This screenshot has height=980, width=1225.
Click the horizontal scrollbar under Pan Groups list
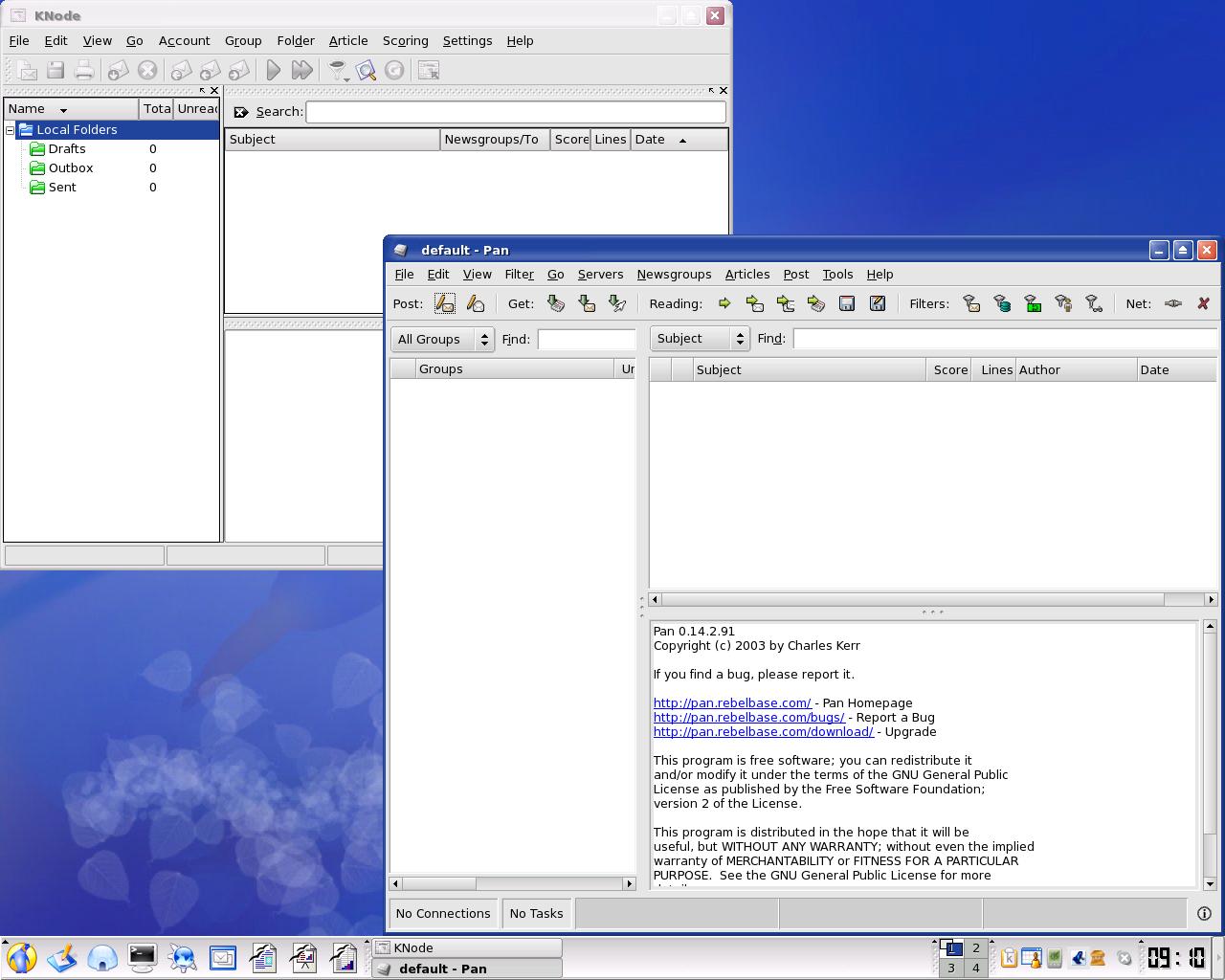tap(513, 883)
